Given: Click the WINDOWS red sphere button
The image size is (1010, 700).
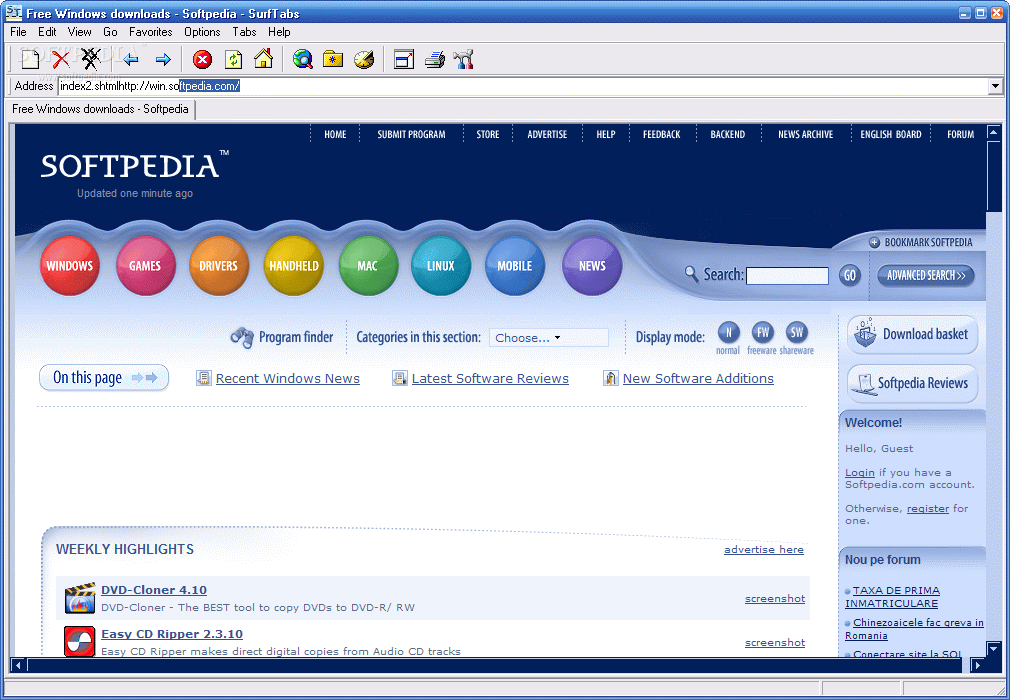Looking at the screenshot, I should pyautogui.click(x=70, y=266).
